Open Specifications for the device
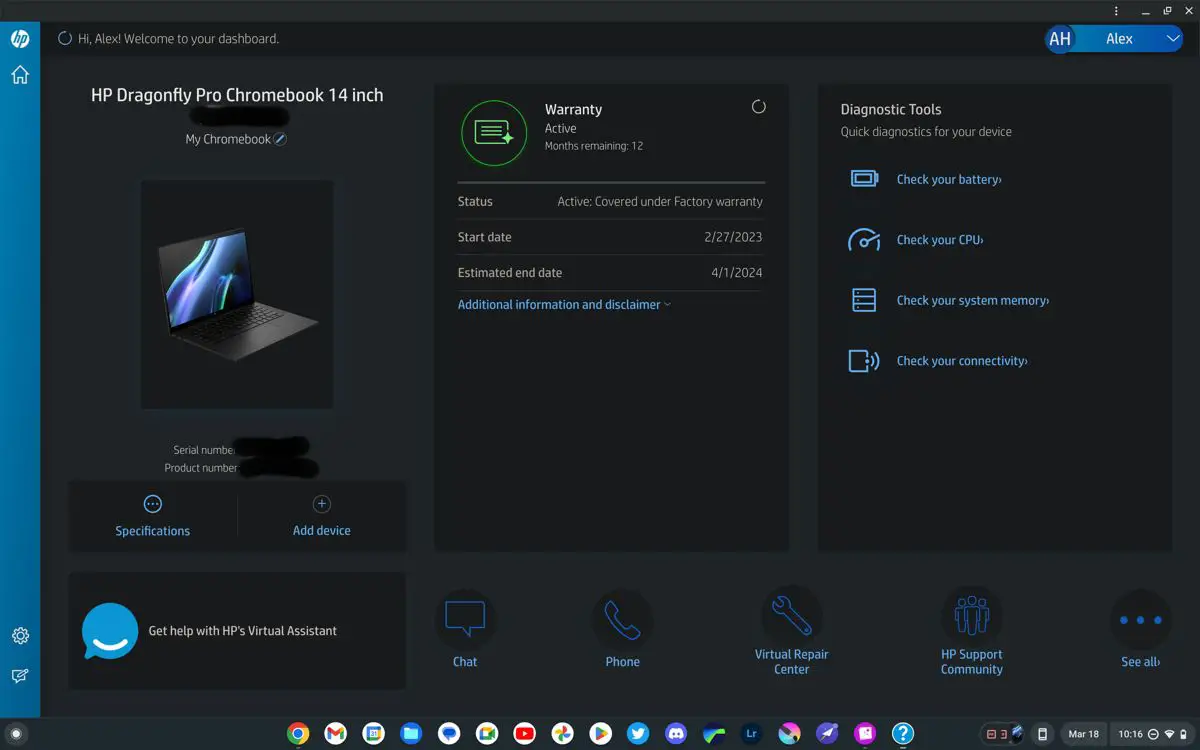 coord(153,517)
